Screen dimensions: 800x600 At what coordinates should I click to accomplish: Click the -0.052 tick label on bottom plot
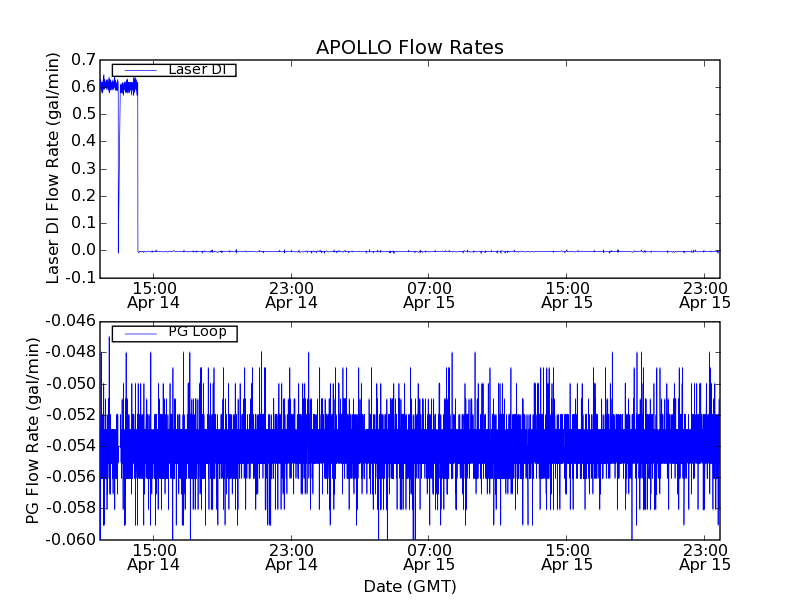[71, 415]
